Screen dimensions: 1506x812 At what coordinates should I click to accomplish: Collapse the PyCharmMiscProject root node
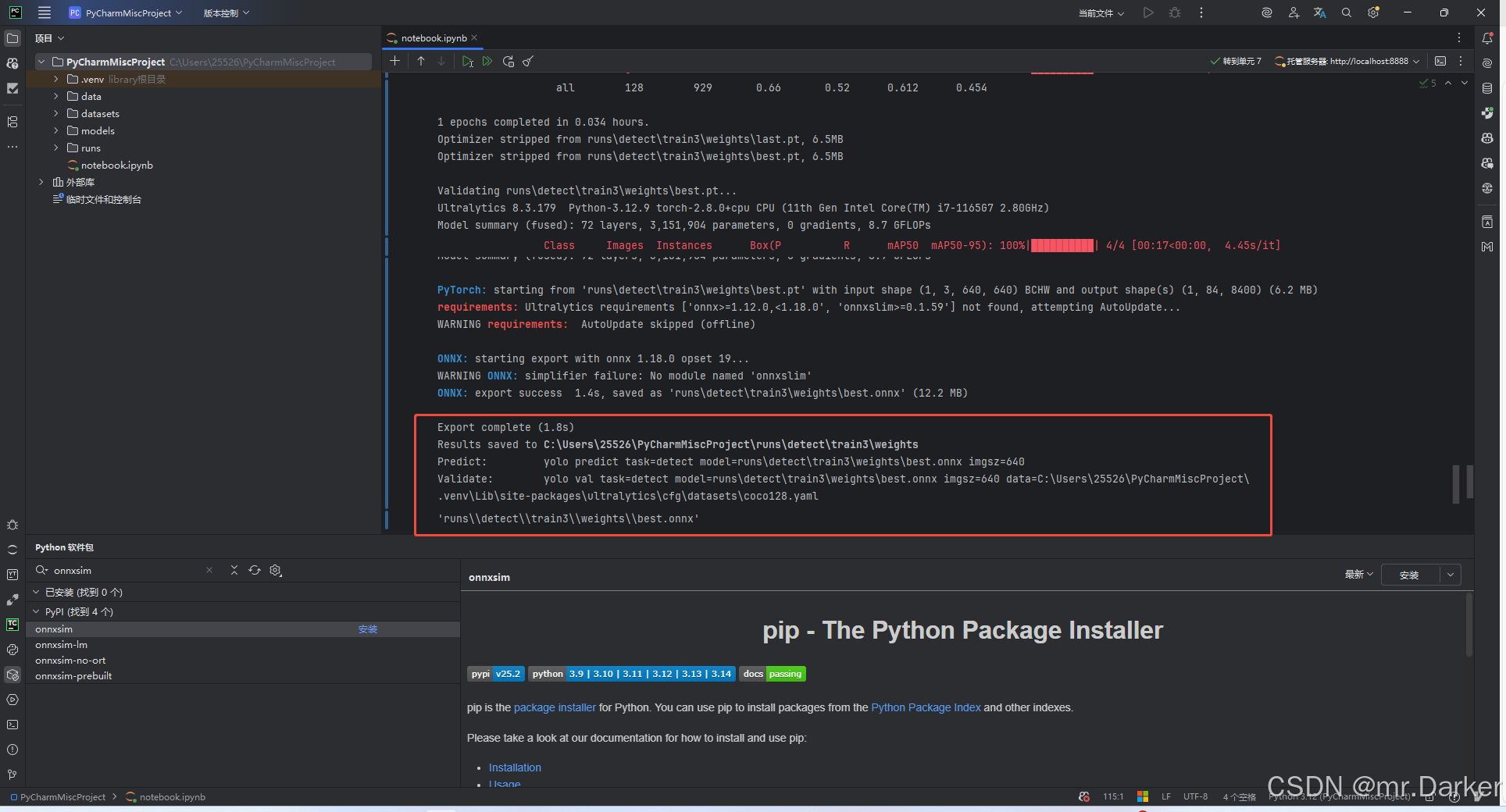coord(41,62)
